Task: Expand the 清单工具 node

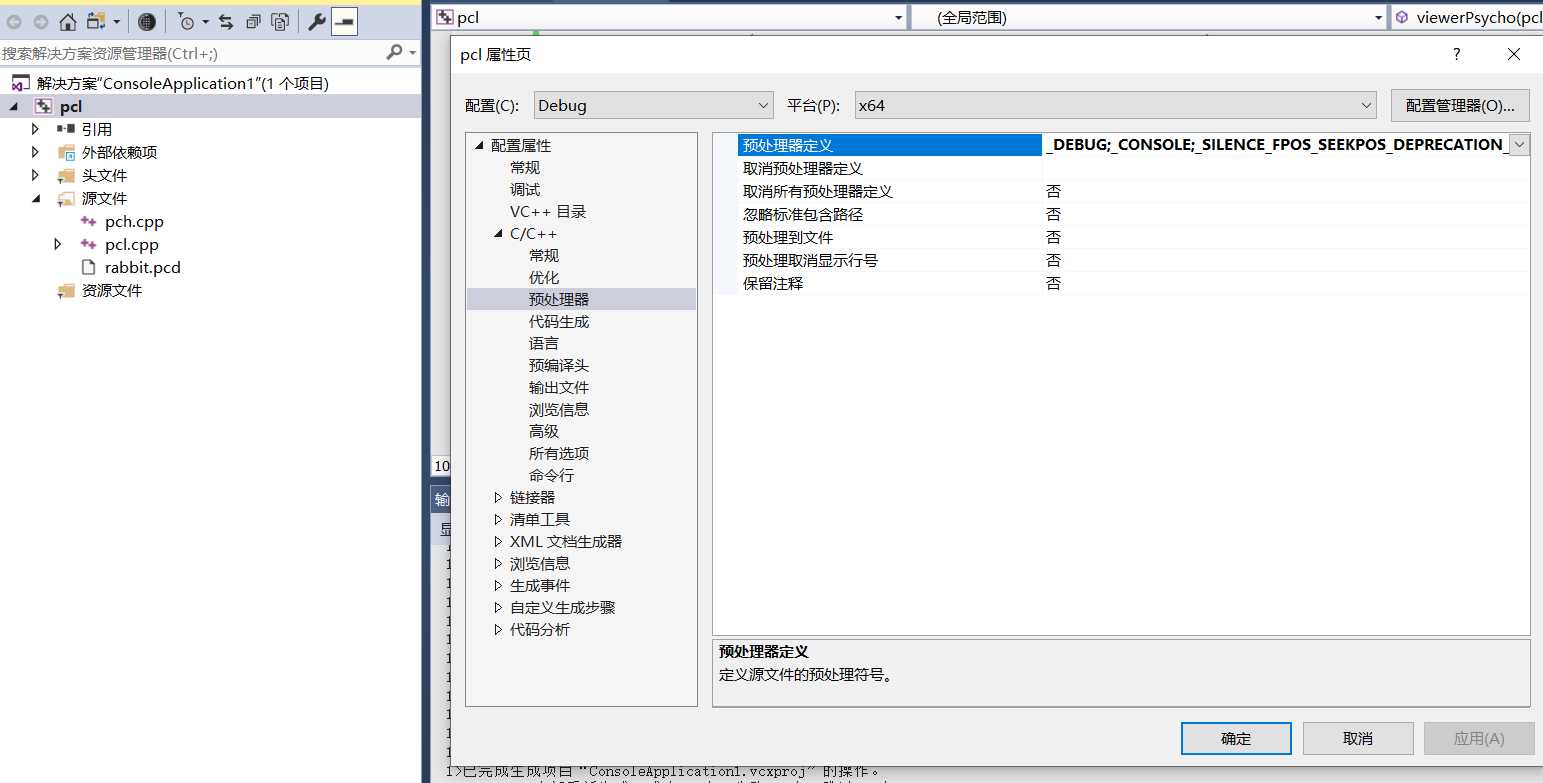Action: [x=498, y=519]
